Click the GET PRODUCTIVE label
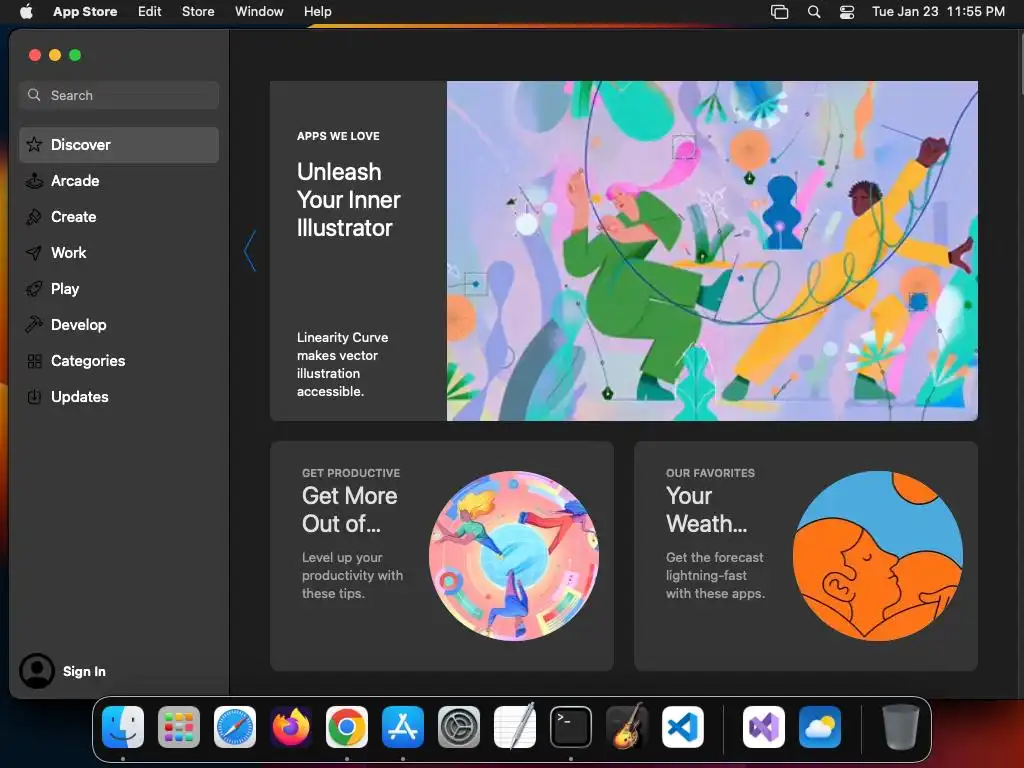1024x768 pixels. click(351, 473)
